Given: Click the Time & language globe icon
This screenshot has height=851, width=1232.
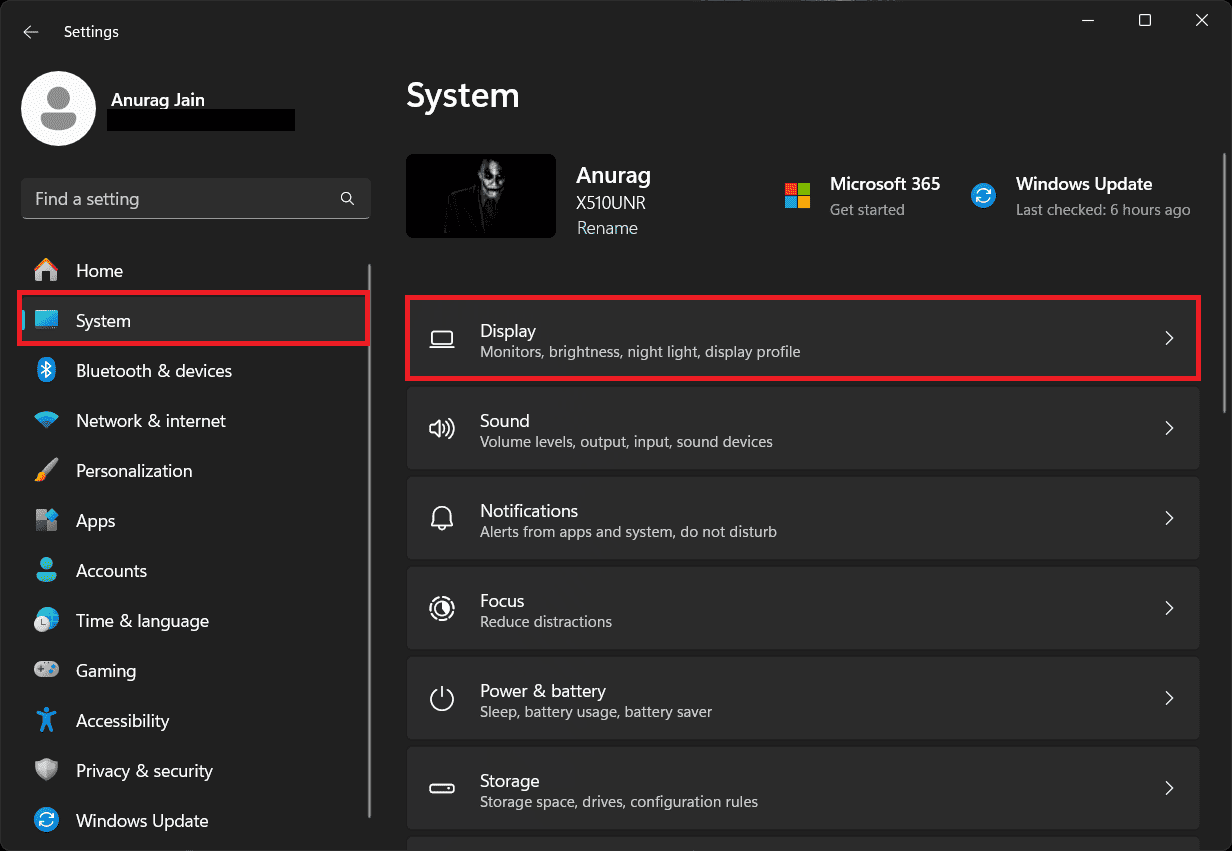Looking at the screenshot, I should (x=46, y=620).
